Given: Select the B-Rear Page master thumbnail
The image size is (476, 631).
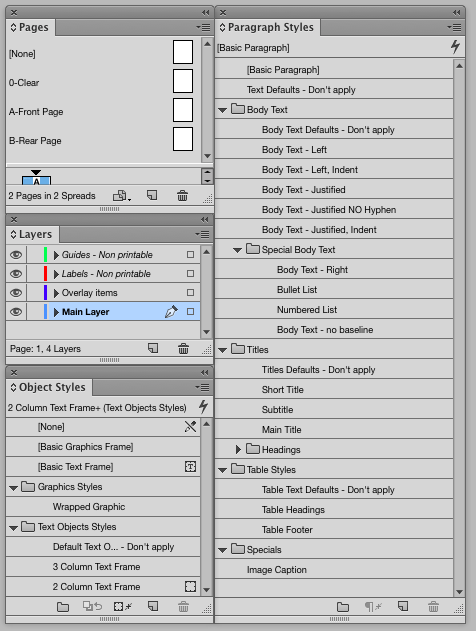Looking at the screenshot, I should tap(183, 139).
